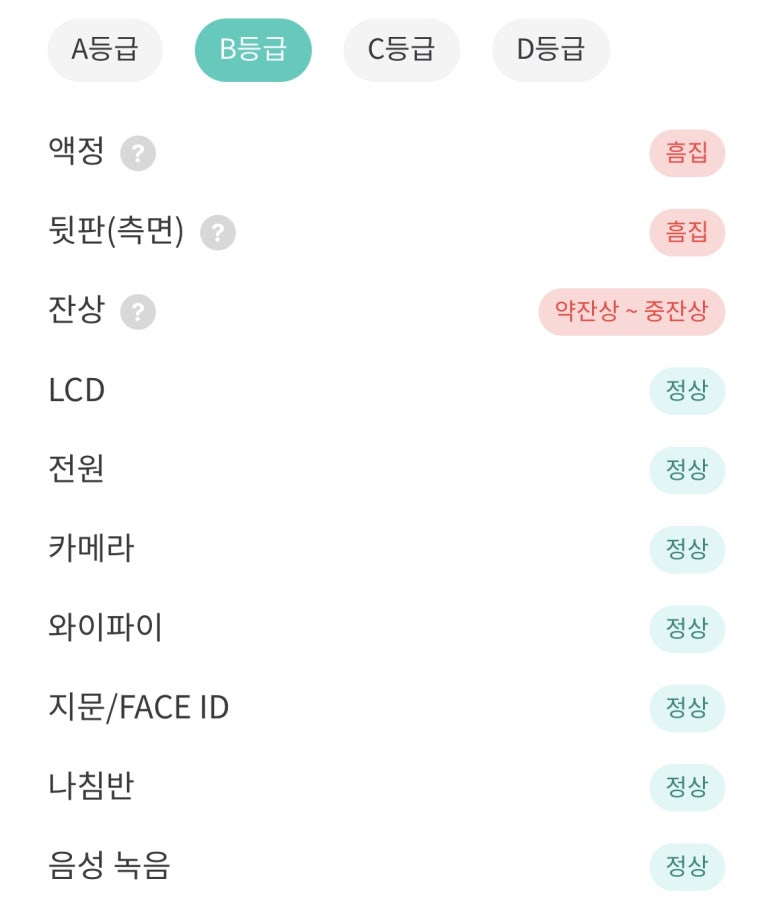The image size is (773, 918).
Task: Click the 정상 badge for LCD
Action: (687, 391)
